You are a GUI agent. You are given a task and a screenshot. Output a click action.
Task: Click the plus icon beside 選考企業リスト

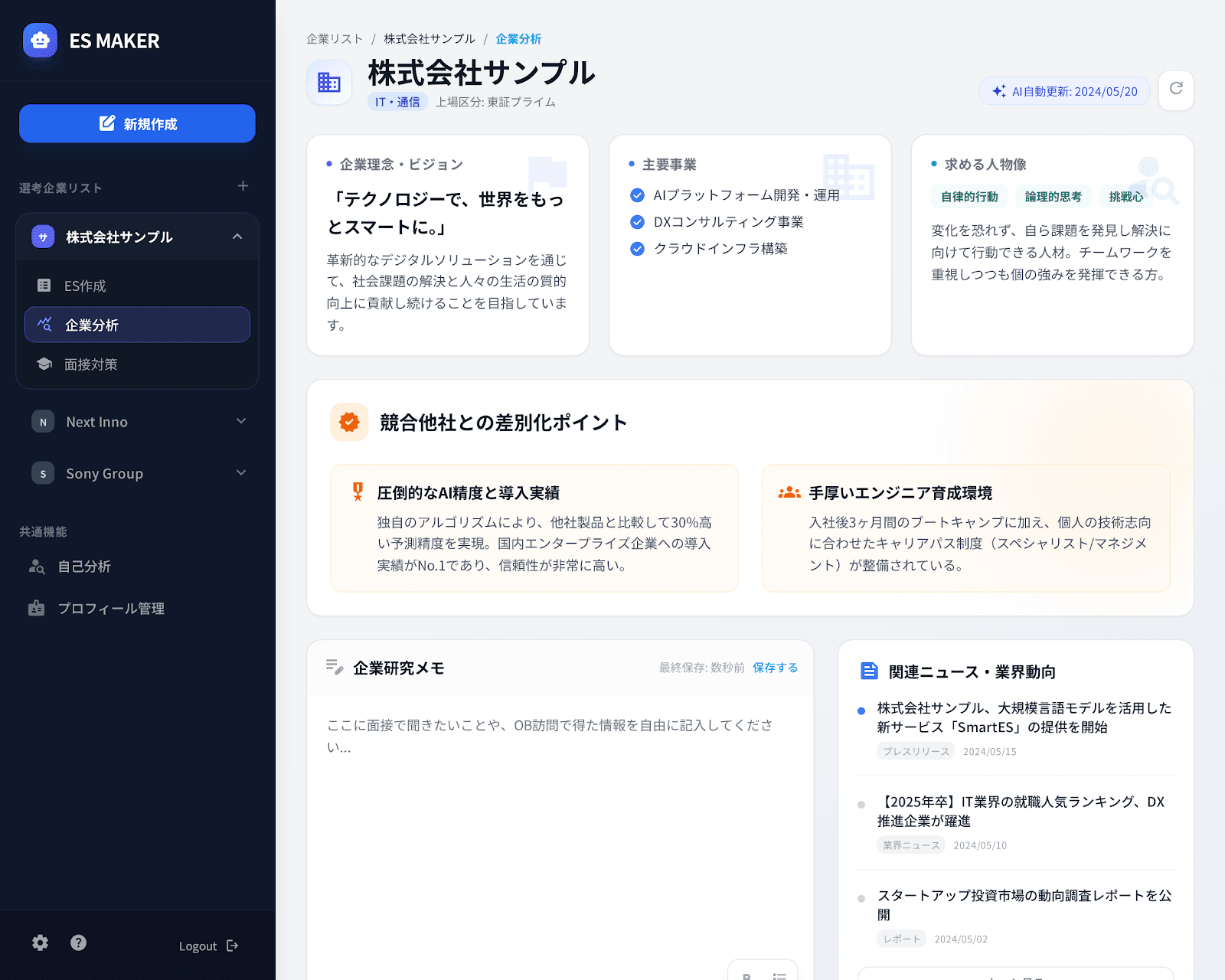pos(243,186)
